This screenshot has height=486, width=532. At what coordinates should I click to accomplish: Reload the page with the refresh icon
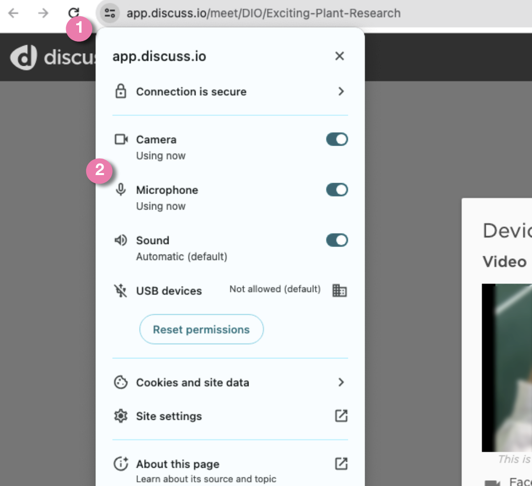coord(74,13)
